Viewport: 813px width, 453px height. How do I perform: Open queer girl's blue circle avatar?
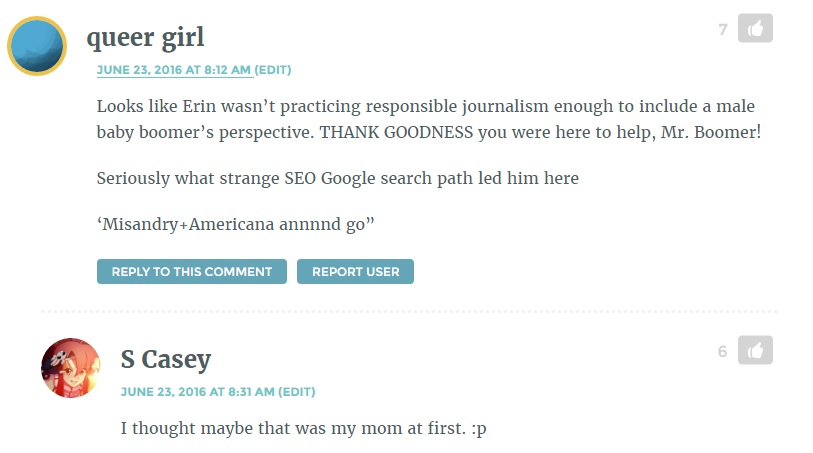[x=37, y=46]
